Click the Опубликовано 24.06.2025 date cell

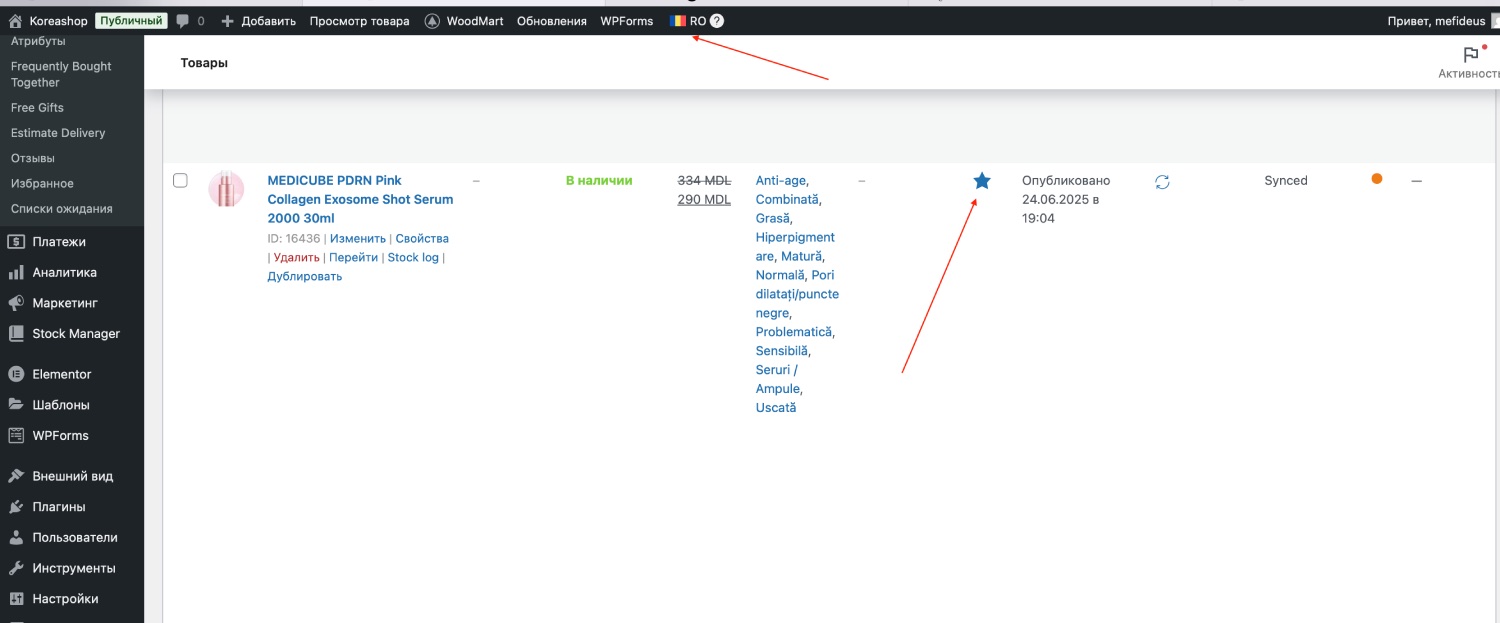tap(1066, 199)
